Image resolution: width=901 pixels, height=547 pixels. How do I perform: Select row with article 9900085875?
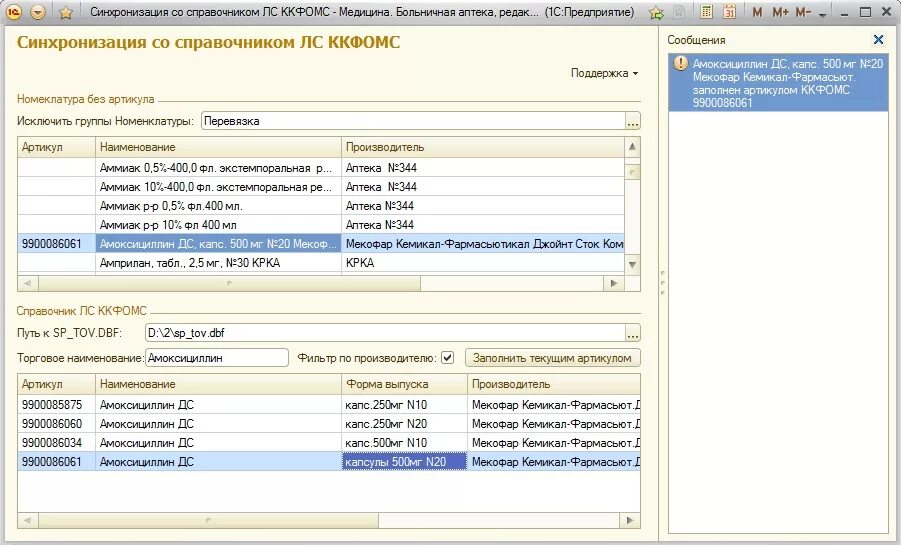pyautogui.click(x=329, y=405)
